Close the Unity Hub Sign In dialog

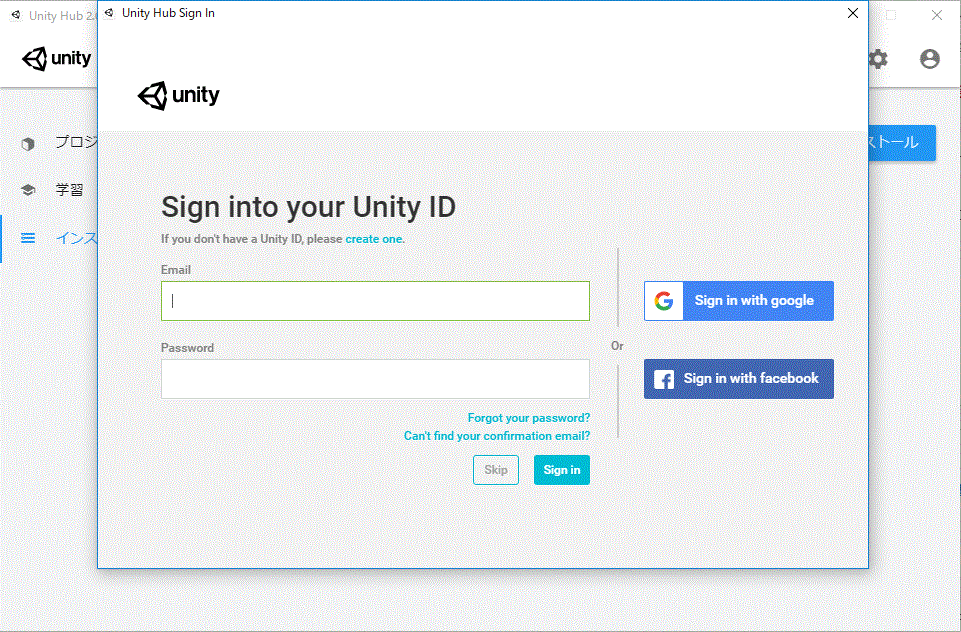[852, 13]
